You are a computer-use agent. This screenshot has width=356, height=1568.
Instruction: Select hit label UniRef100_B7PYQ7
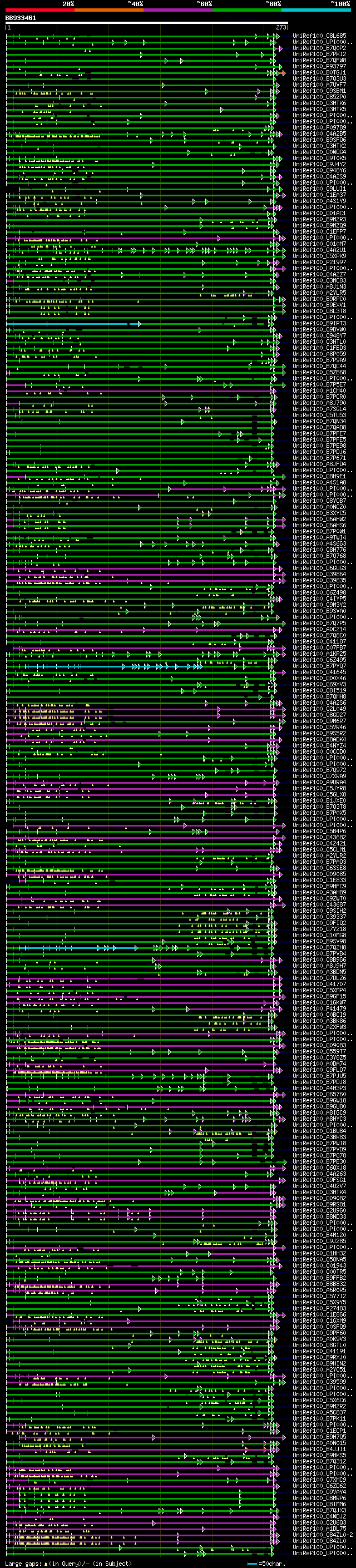tap(319, 666)
